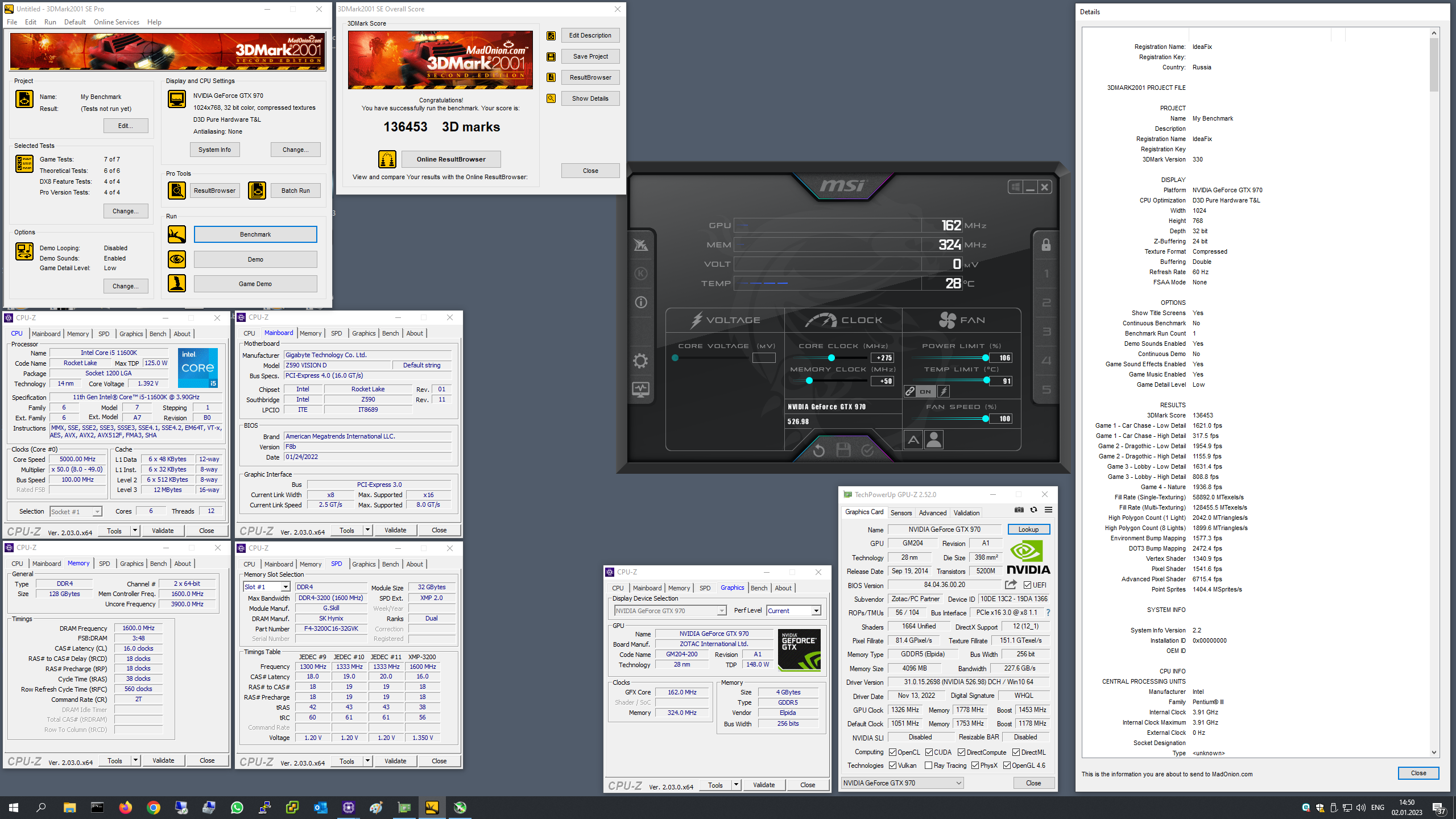The image size is (1456, 819).
Task: Open GPU selector dropdown at GPU-Z bottom
Action: point(902,783)
